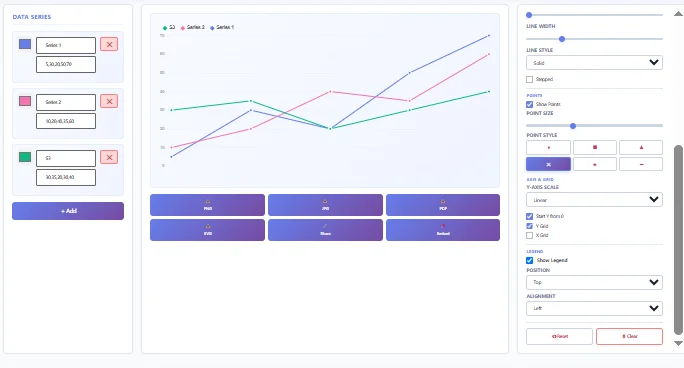The height and width of the screenshot is (368, 684).
Task: Toggle Start Y from 0 checkbox
Action: coord(530,216)
